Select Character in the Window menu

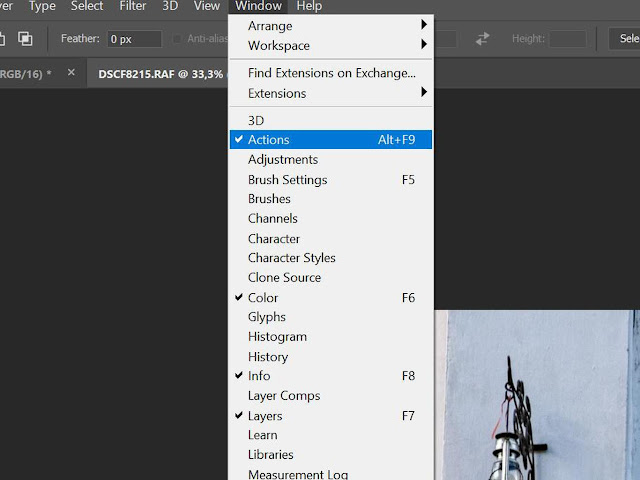tap(331, 238)
